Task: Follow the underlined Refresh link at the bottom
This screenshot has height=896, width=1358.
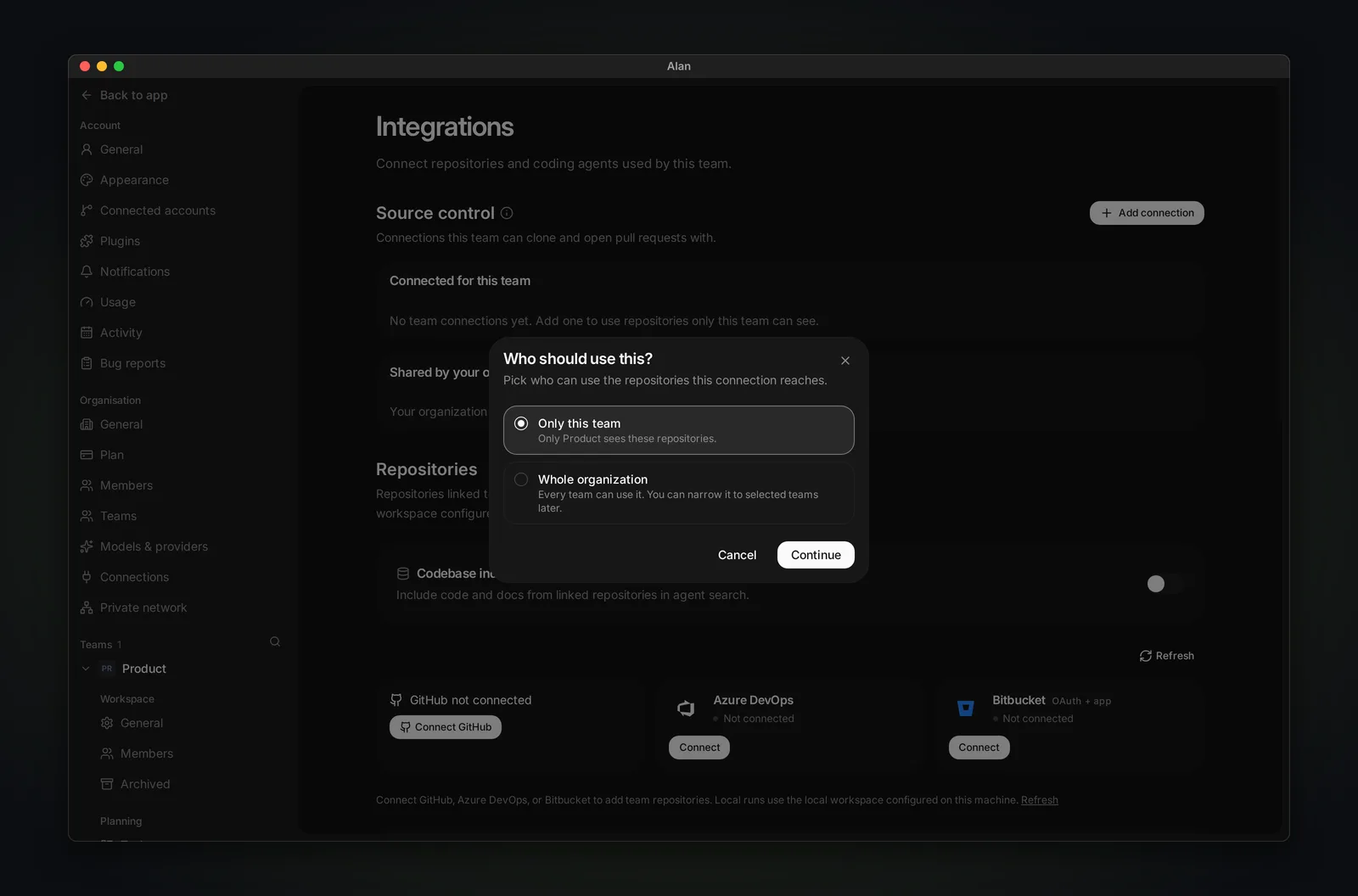Action: pos(1040,800)
